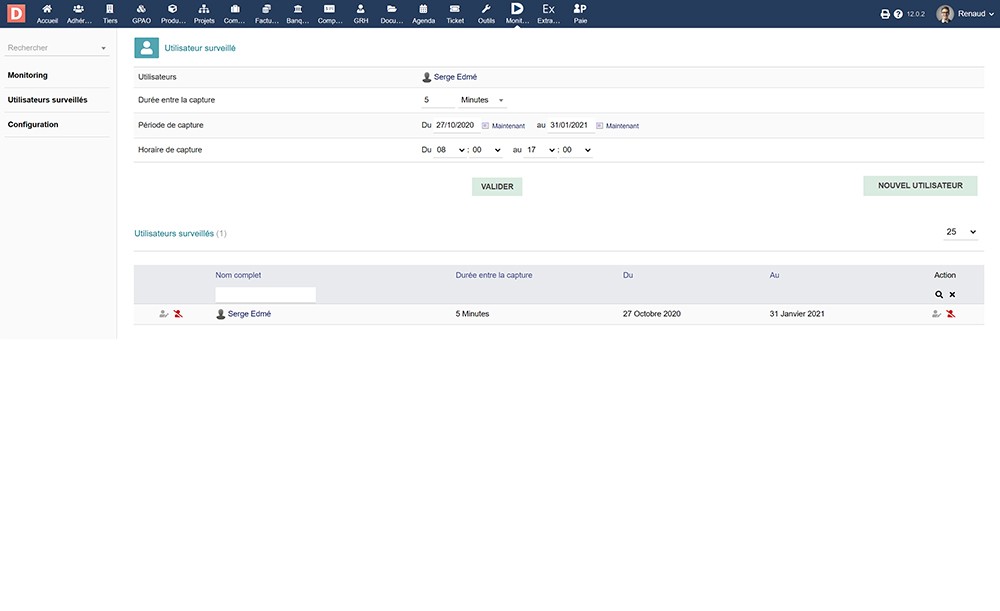Click the print icon in top bar

point(884,14)
